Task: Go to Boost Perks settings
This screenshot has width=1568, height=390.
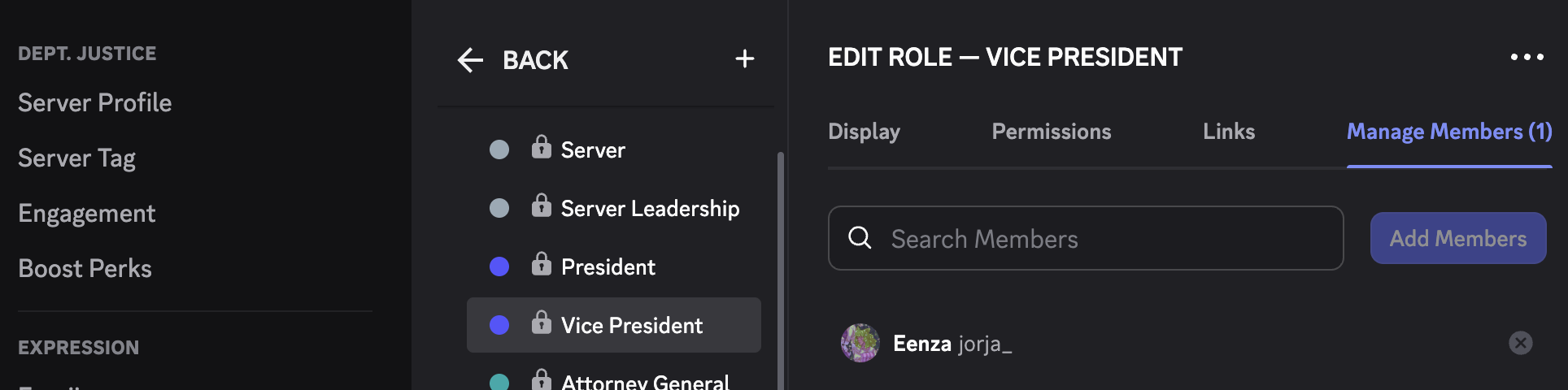Action: pyautogui.click(x=85, y=269)
